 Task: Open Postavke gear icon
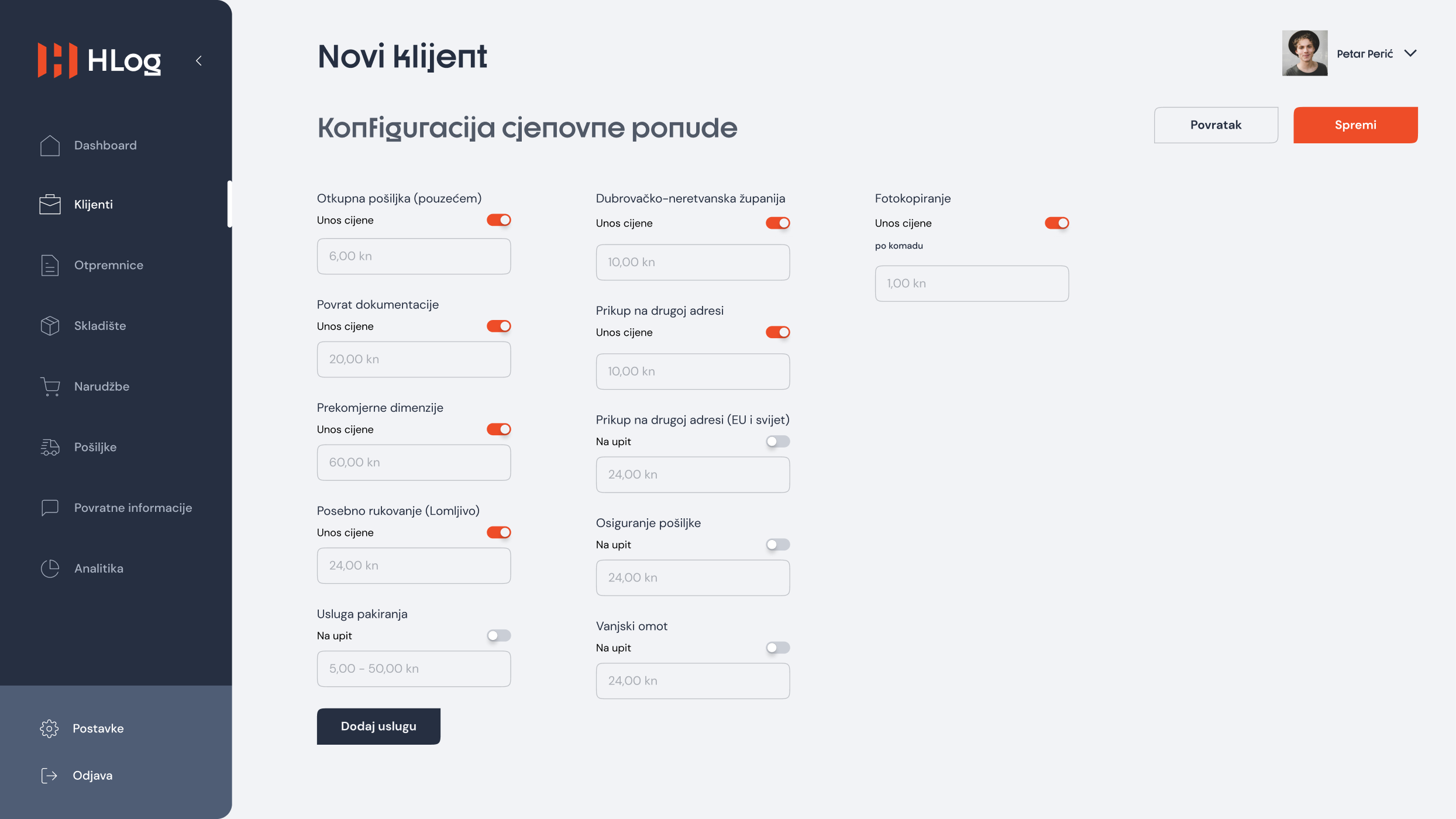pos(49,728)
